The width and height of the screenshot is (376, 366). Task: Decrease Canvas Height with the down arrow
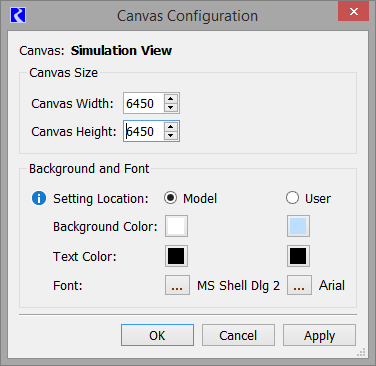pos(171,135)
